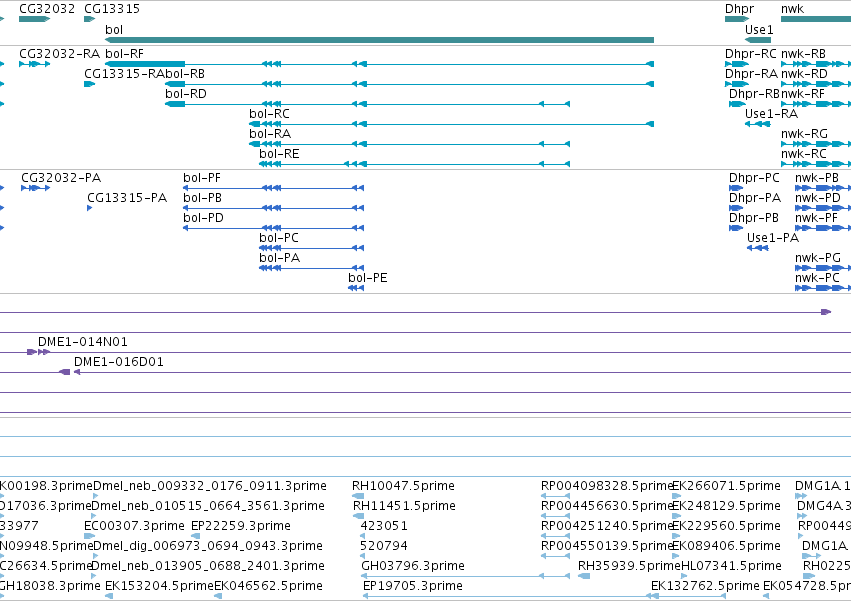This screenshot has height=601, width=851.
Task: Click the Dhpr-RB transcript label
Action: [x=754, y=93]
